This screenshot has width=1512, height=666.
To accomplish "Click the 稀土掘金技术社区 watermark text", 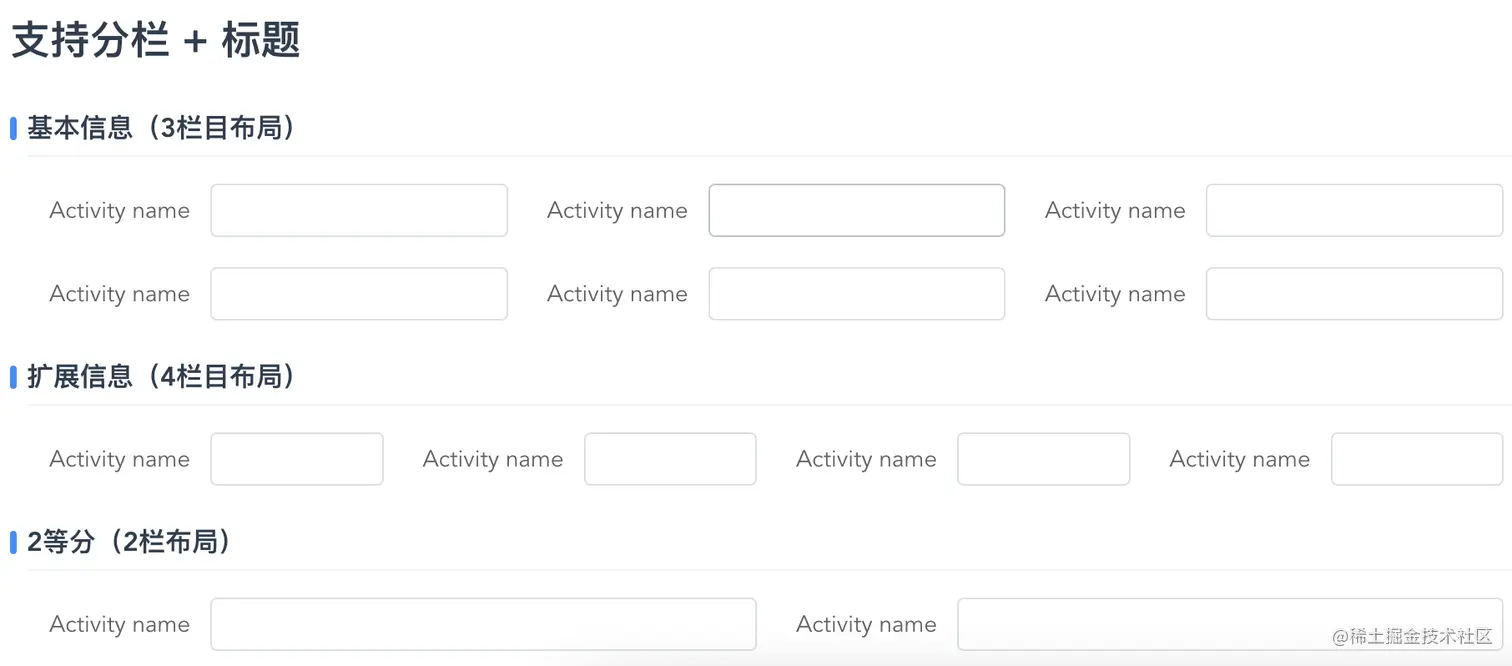I will 1412,636.
